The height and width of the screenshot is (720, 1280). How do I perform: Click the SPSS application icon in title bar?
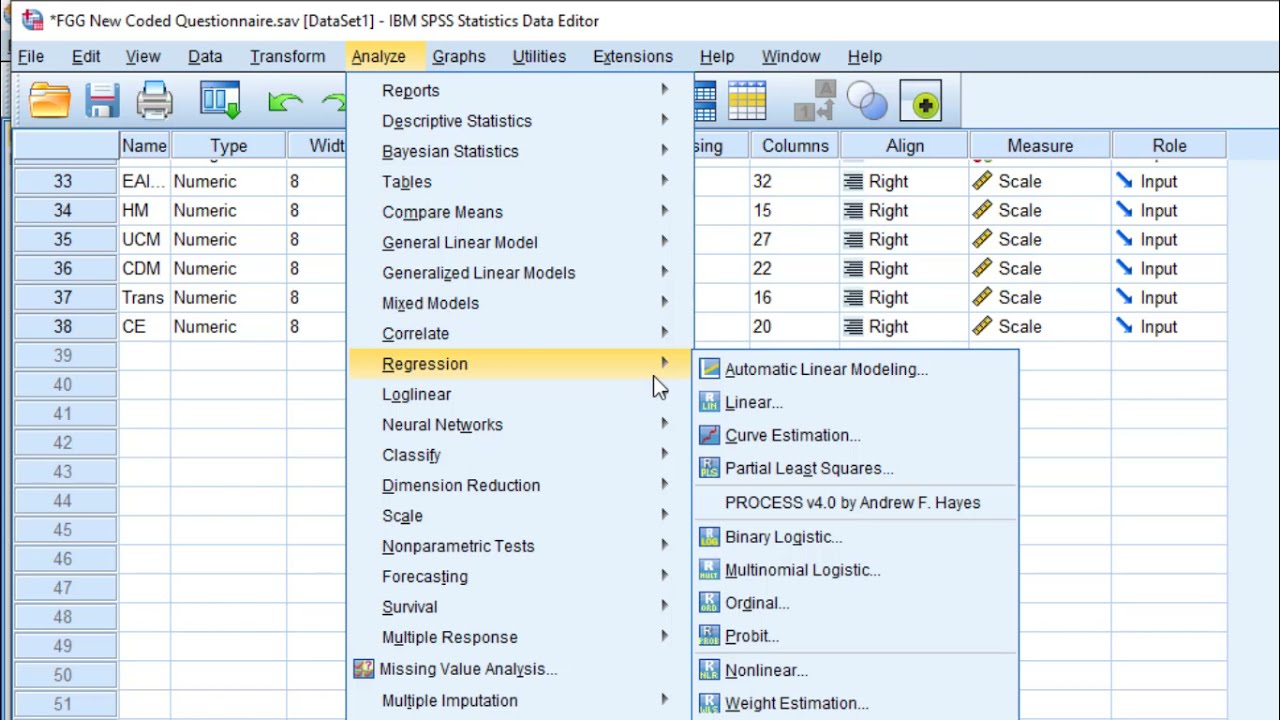coord(32,19)
